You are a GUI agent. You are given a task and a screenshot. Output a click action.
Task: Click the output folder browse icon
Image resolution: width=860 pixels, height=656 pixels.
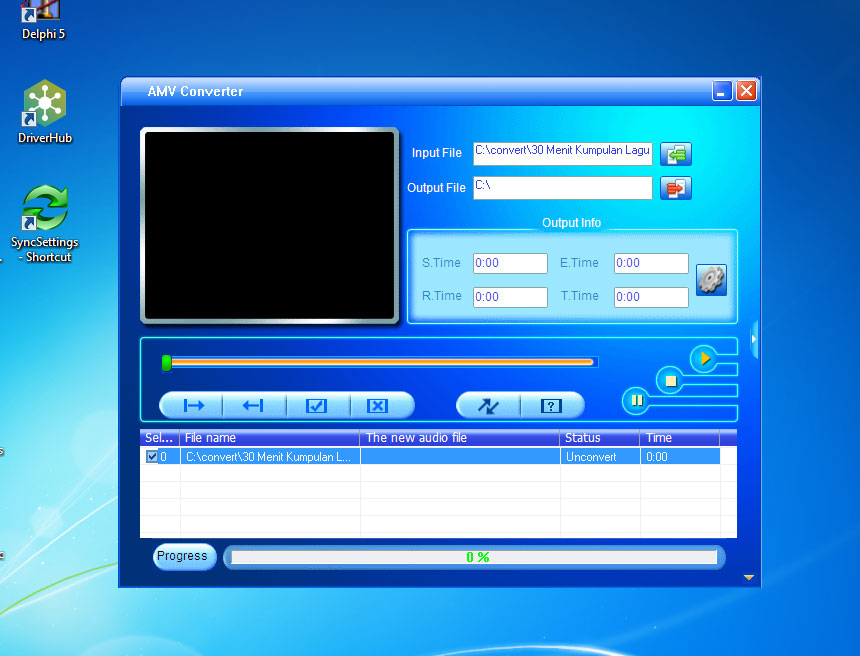click(676, 188)
